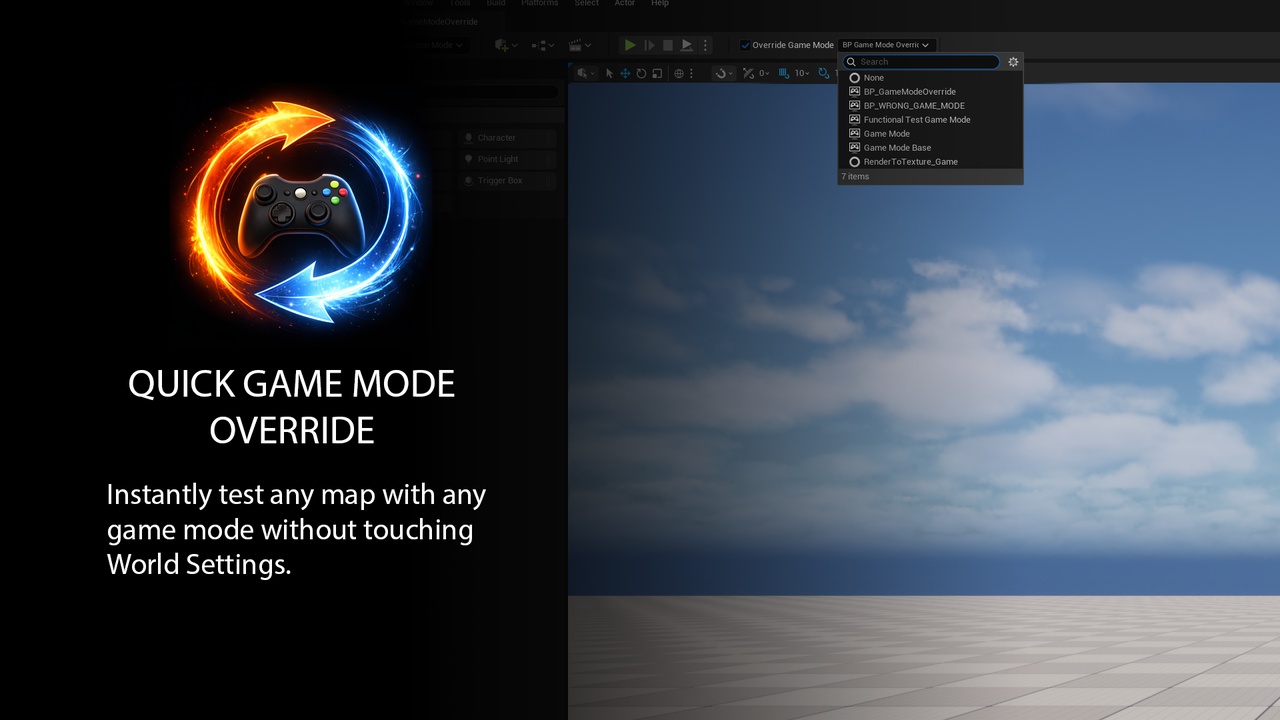Activate the Rotate gizmo tool
The image size is (1280, 720).
click(641, 73)
